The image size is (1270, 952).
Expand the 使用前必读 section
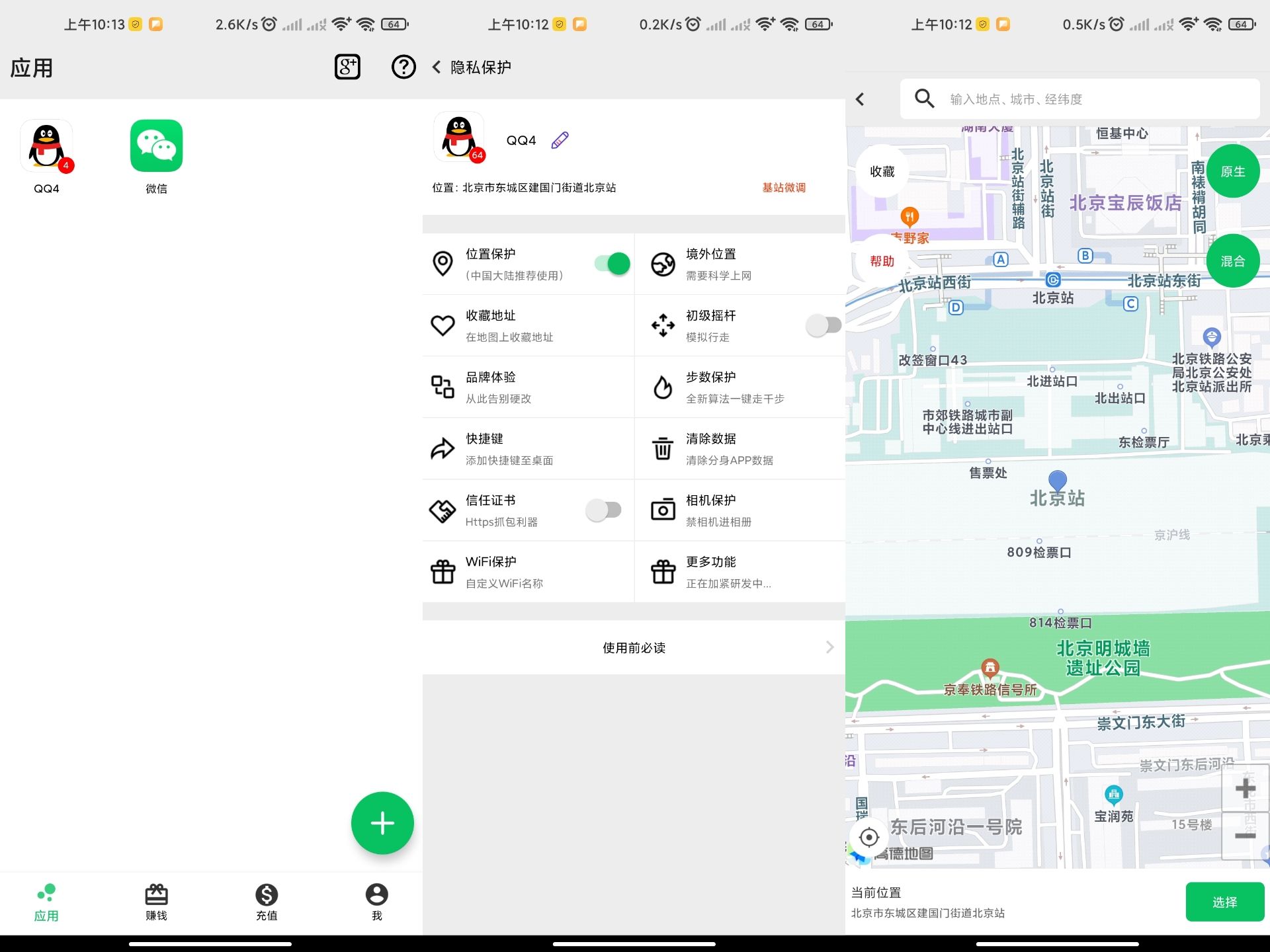[633, 648]
